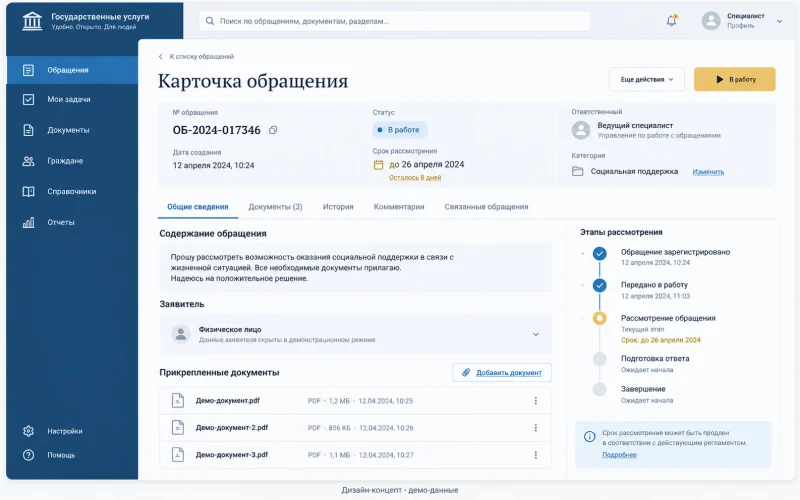The height and width of the screenshot is (500, 800).
Task: Click the Помощь question mark icon
Action: (29, 455)
